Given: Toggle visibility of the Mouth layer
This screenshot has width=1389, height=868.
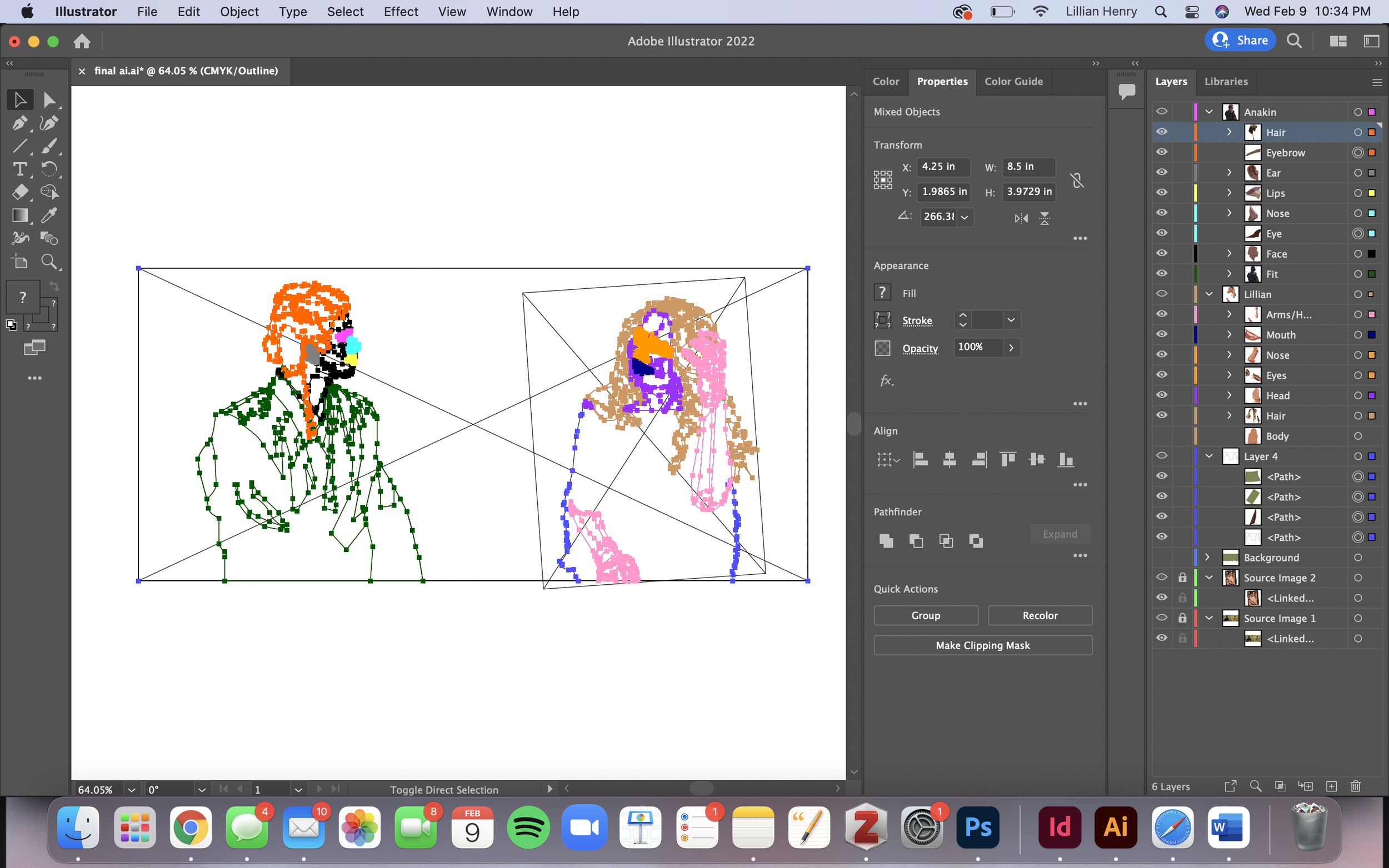Looking at the screenshot, I should [1162, 335].
